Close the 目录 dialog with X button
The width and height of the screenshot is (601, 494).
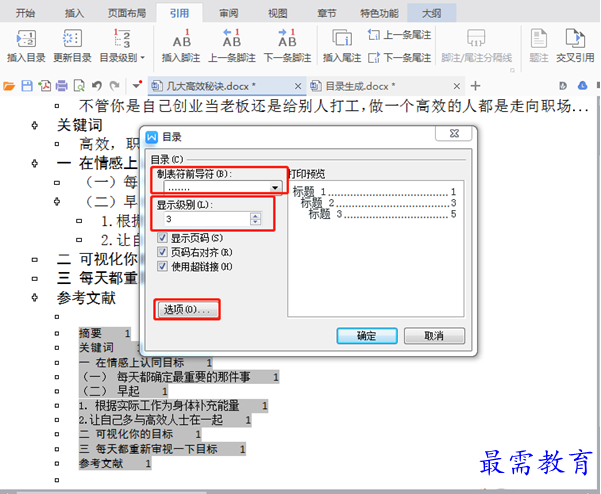pos(454,133)
